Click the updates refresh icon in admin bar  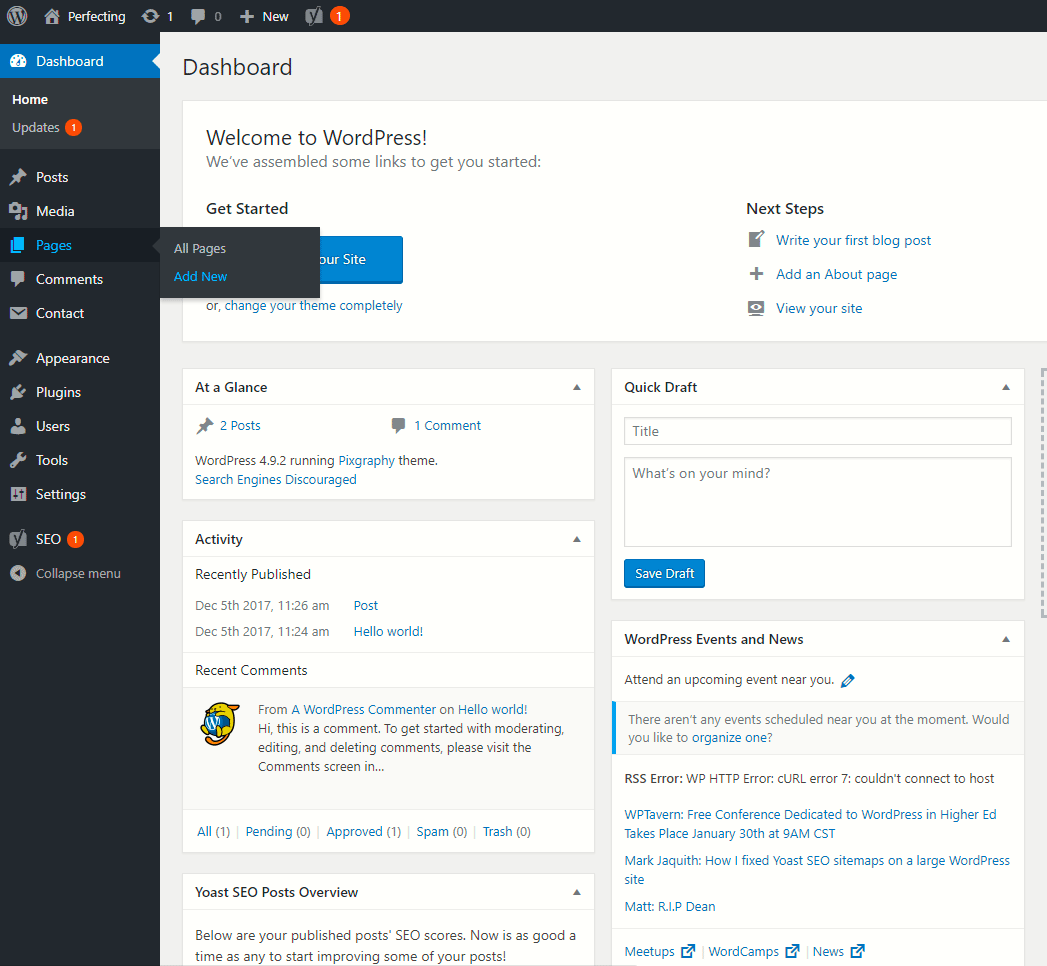pos(150,16)
